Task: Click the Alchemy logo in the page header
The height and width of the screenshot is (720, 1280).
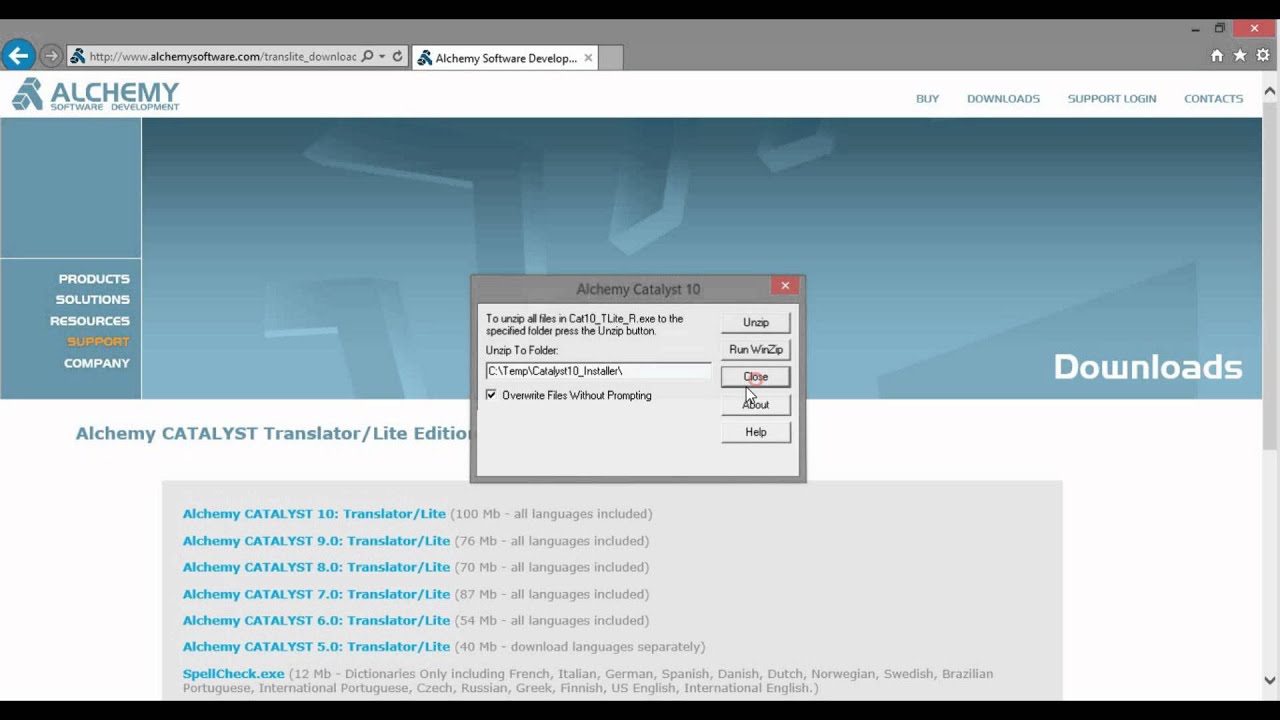Action: (x=95, y=95)
